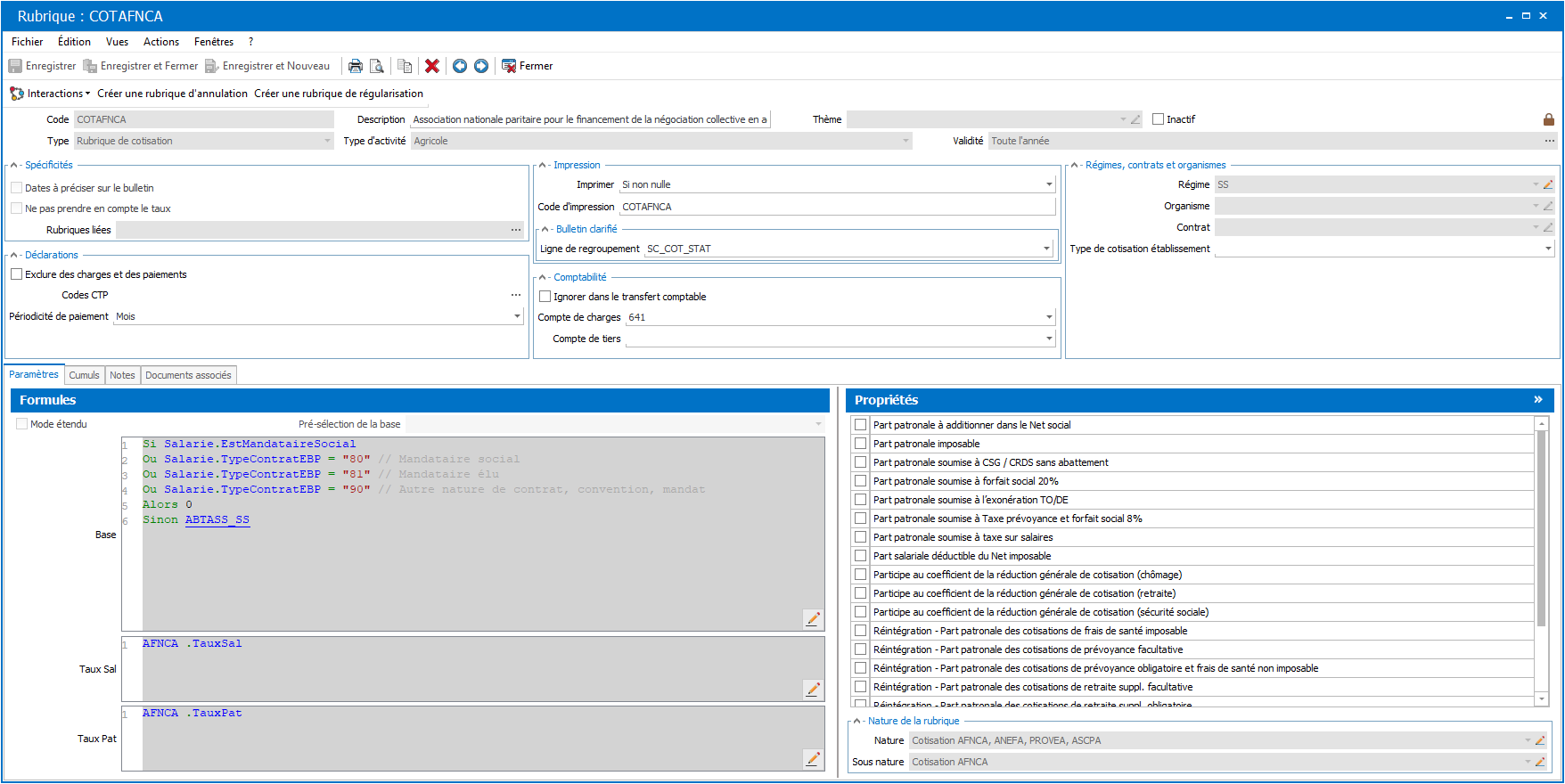1565x784 pixels.
Task: Click the Fermer button
Action: [x=528, y=66]
